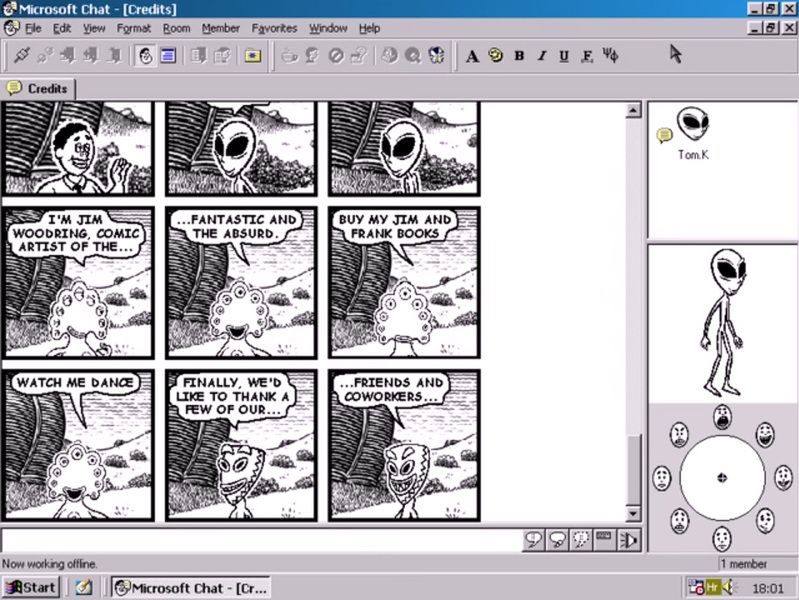This screenshot has height=600, width=799.
Task: Switch to Text View icon
Action: point(168,55)
